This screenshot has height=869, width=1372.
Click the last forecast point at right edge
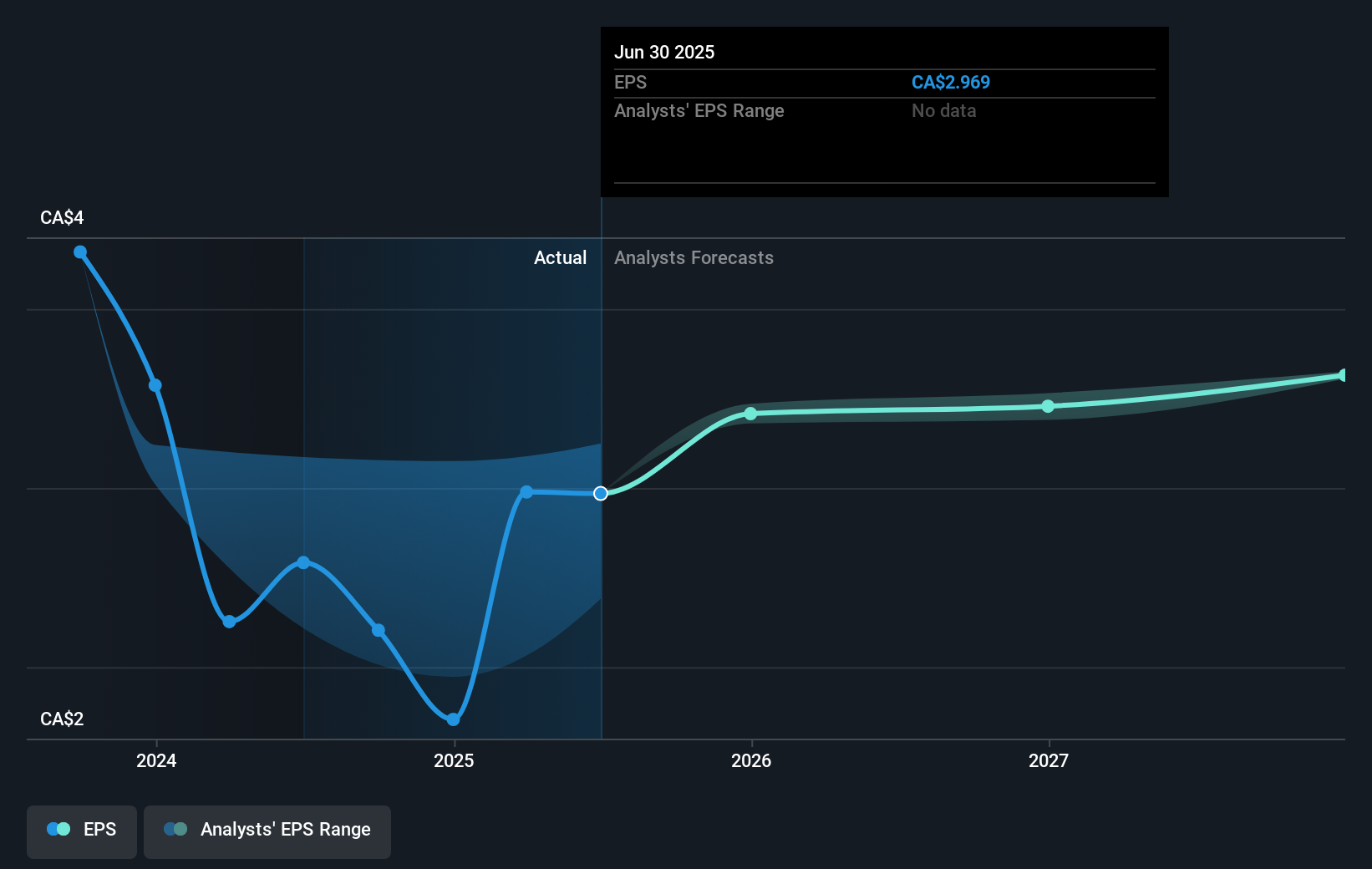[x=1343, y=375]
